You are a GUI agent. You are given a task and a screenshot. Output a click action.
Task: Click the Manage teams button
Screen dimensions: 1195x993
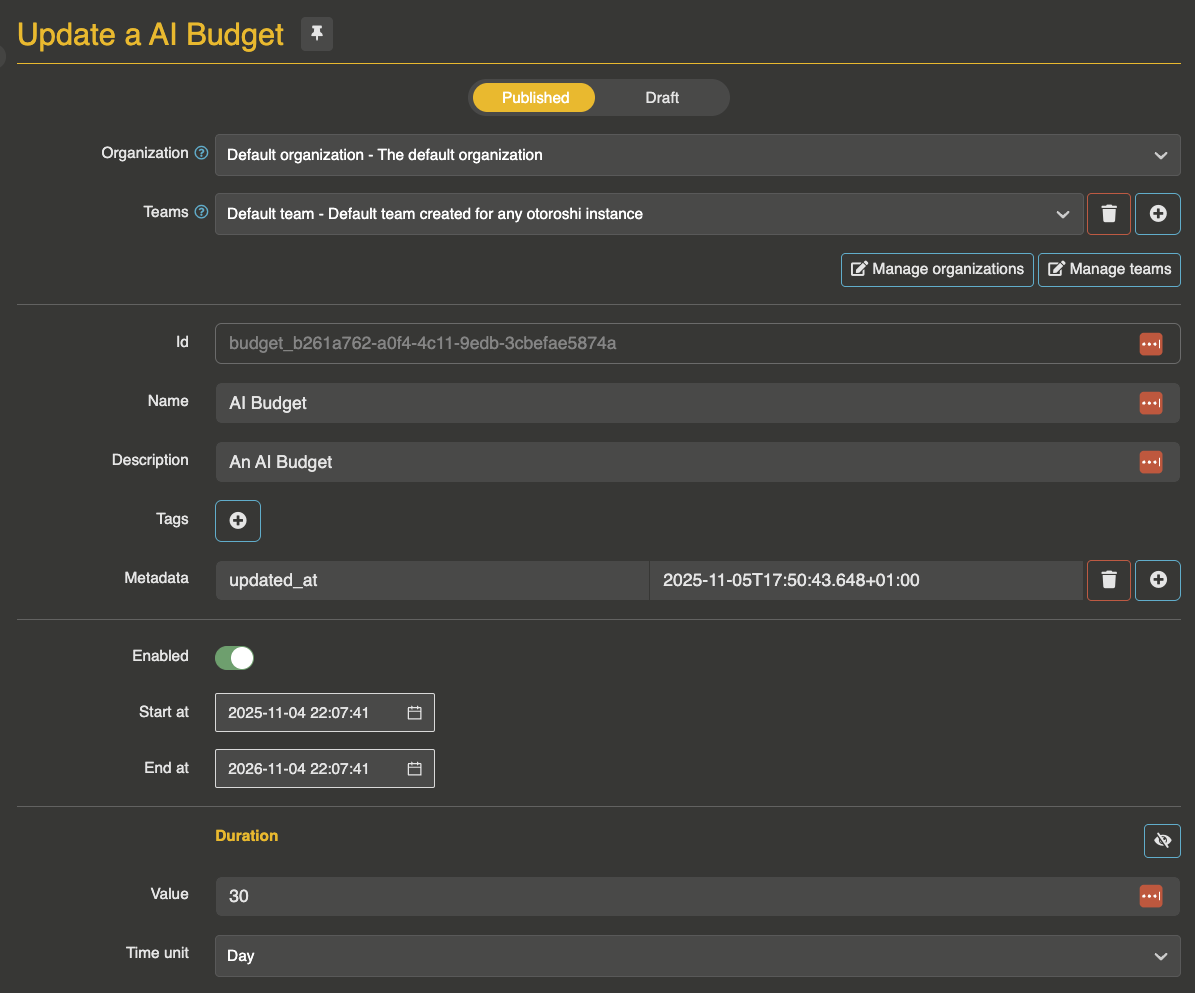(1109, 269)
